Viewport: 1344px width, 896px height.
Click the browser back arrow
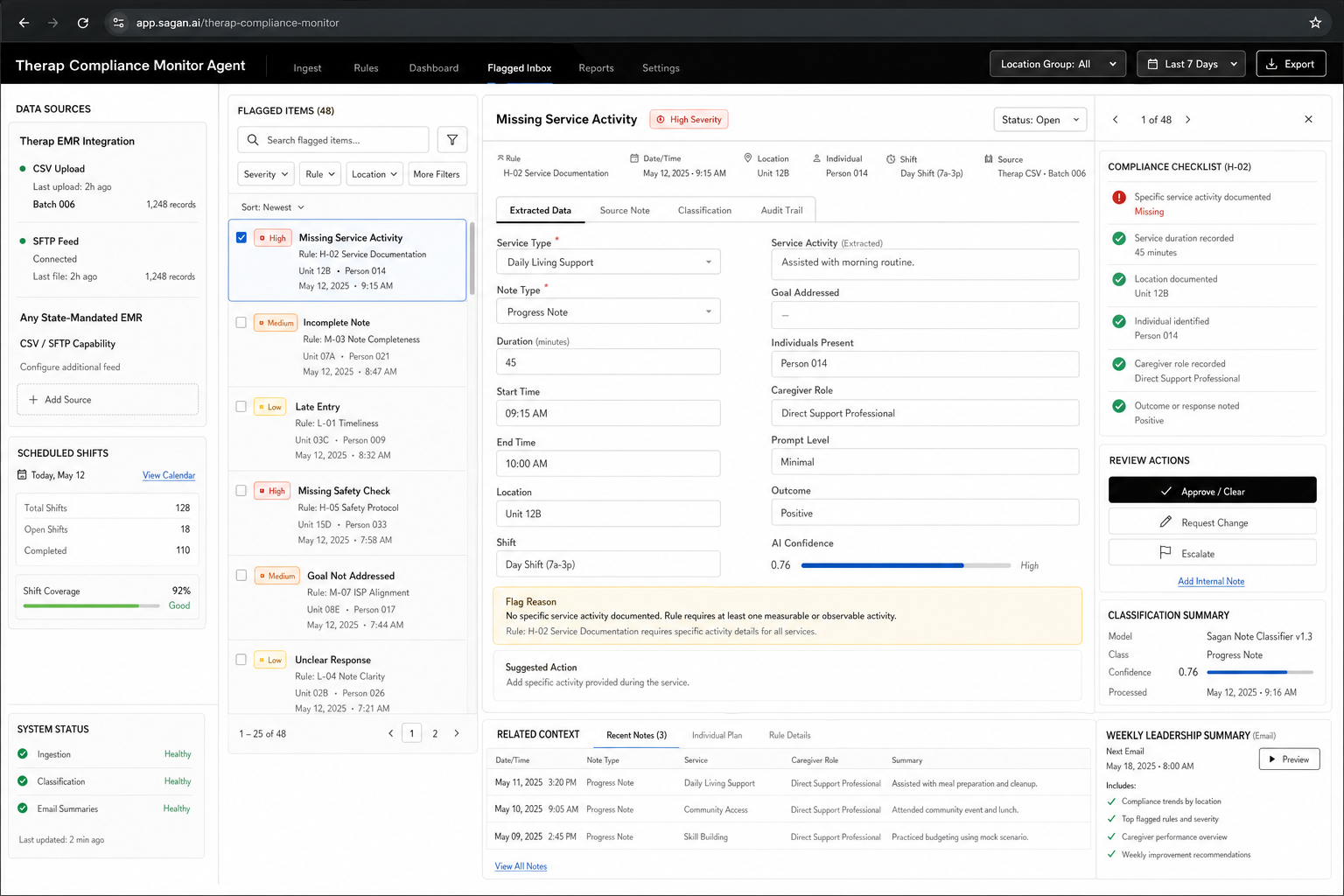pyautogui.click(x=24, y=23)
